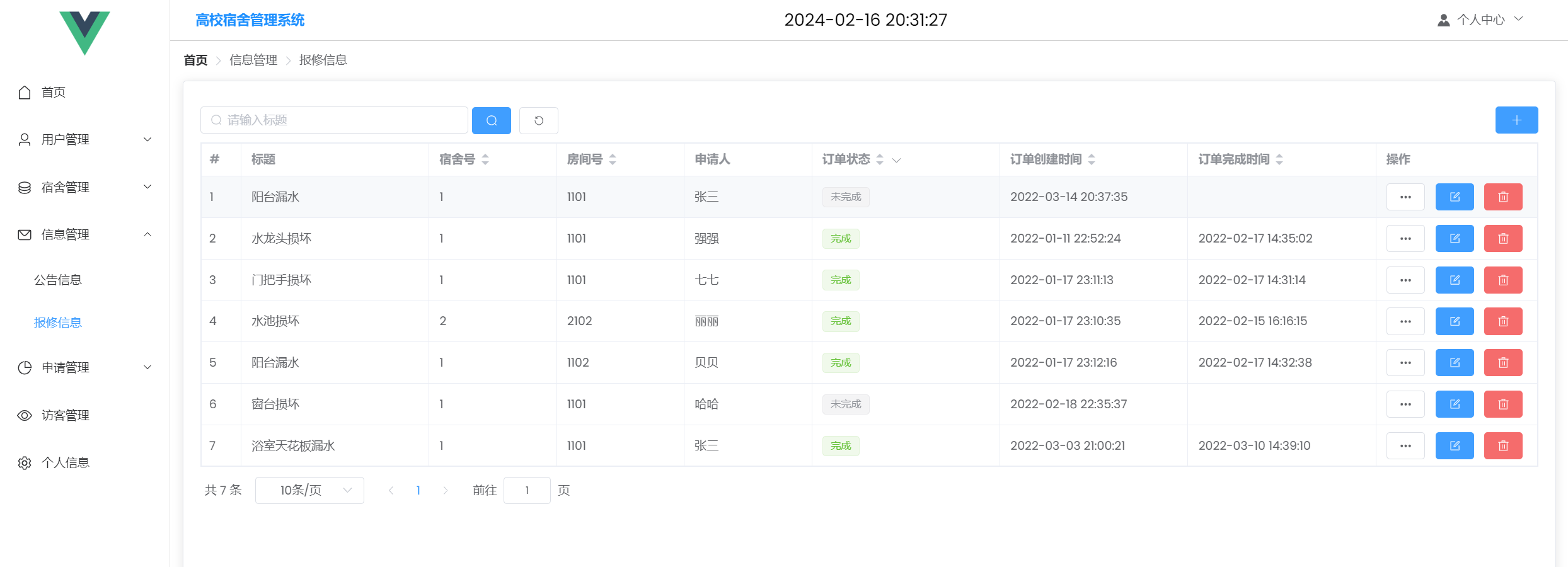Focus the 请输入标题 search field
1568x567 pixels.
(334, 120)
